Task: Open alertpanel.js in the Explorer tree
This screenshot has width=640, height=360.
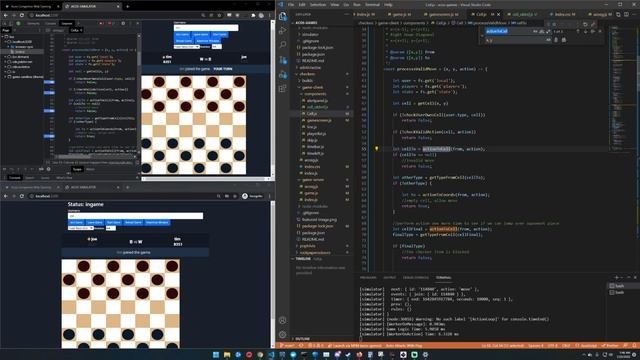Action: [x=318, y=100]
